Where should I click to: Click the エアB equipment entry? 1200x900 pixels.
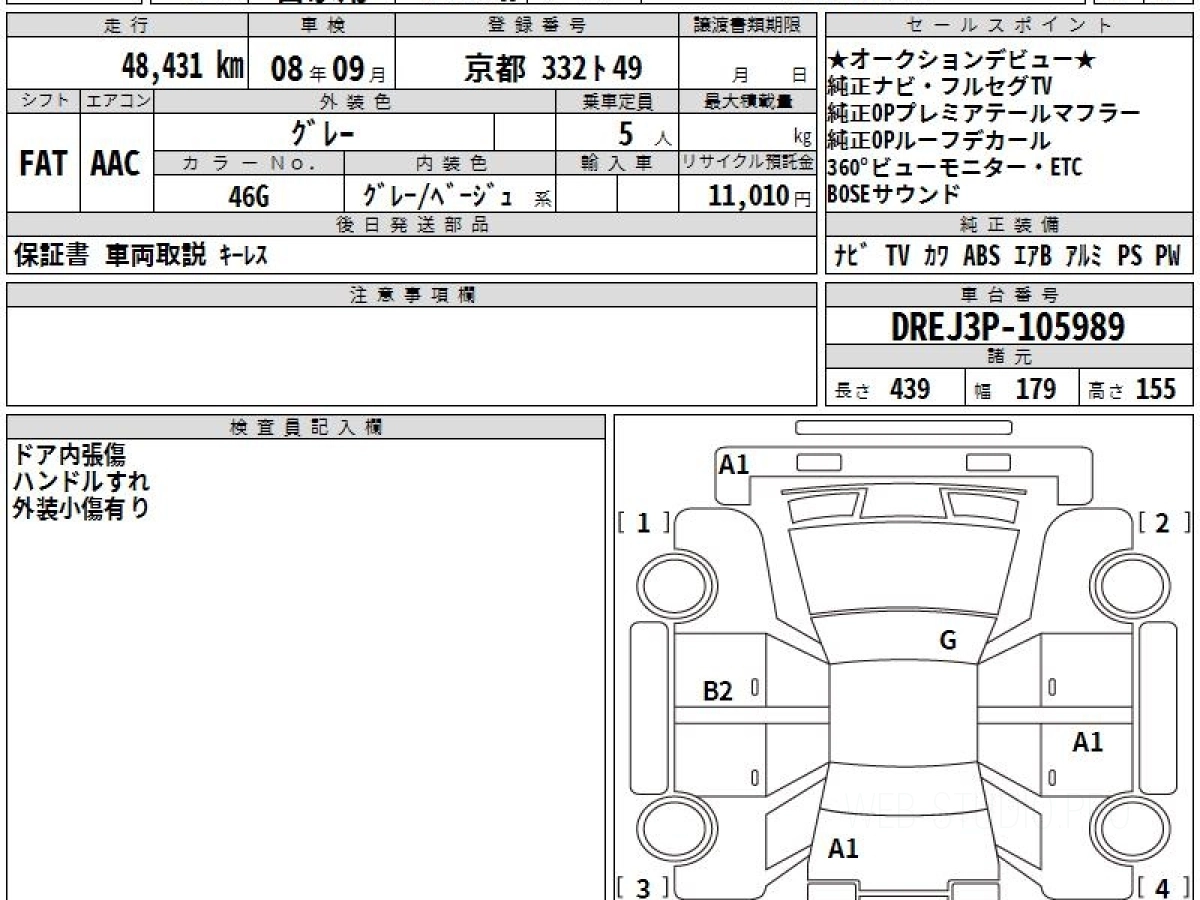(x=1032, y=256)
